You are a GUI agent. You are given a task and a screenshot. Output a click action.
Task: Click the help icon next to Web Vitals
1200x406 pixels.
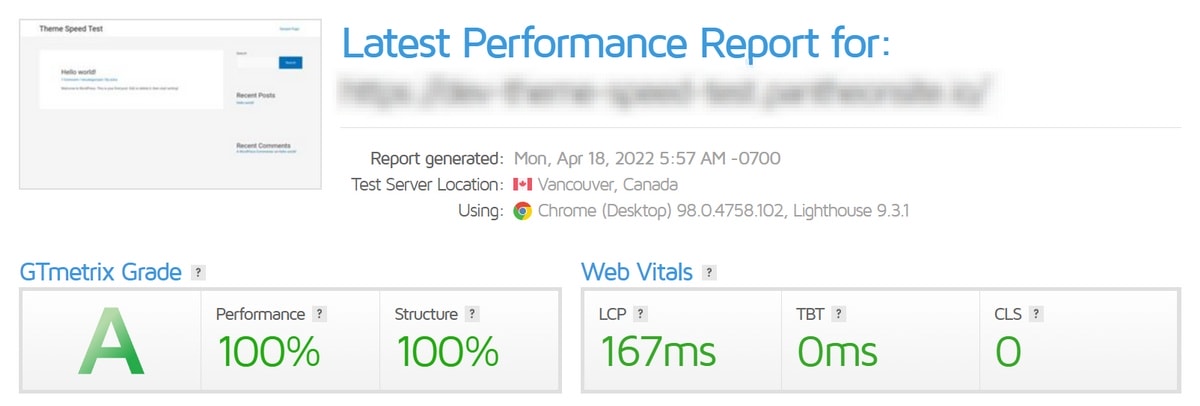(709, 272)
